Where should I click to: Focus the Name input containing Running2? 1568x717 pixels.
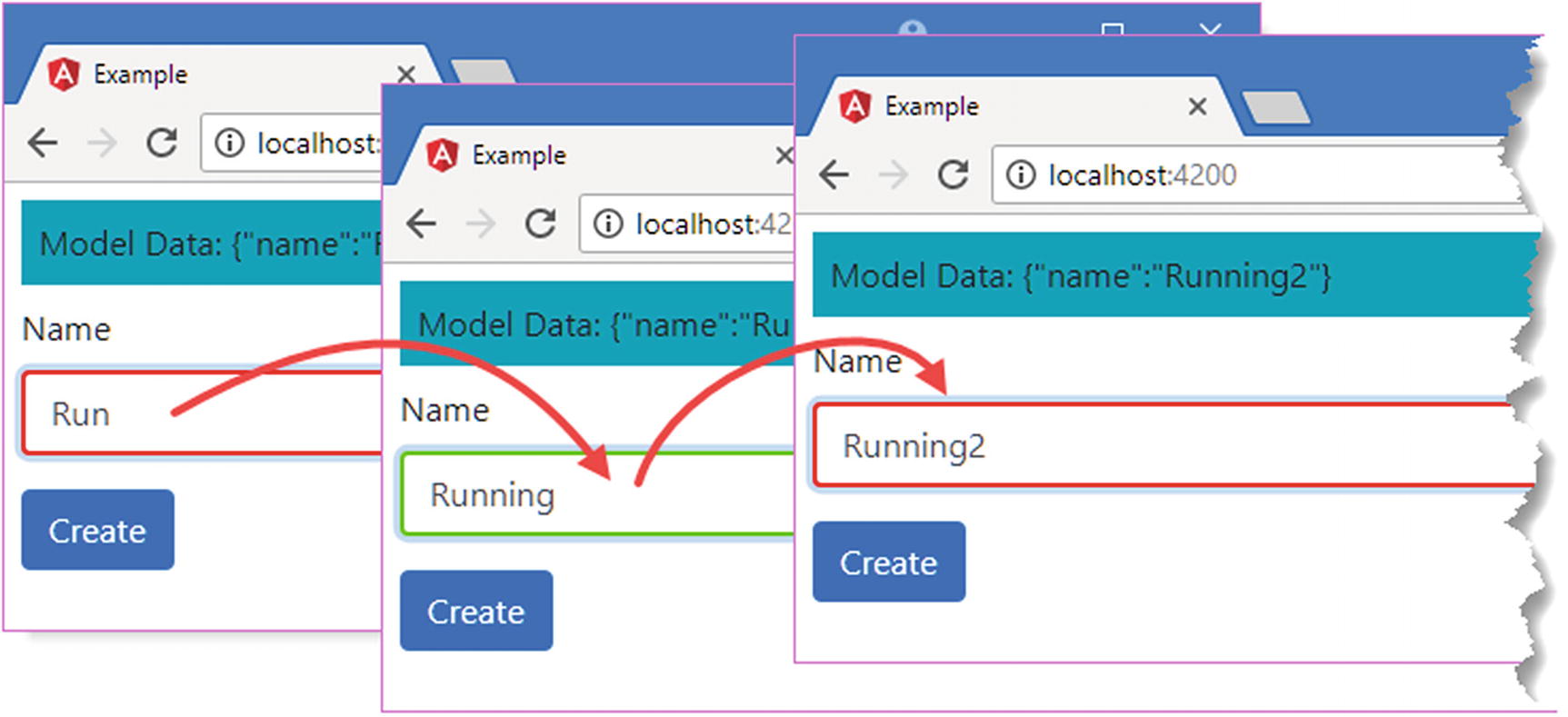tap(1173, 446)
